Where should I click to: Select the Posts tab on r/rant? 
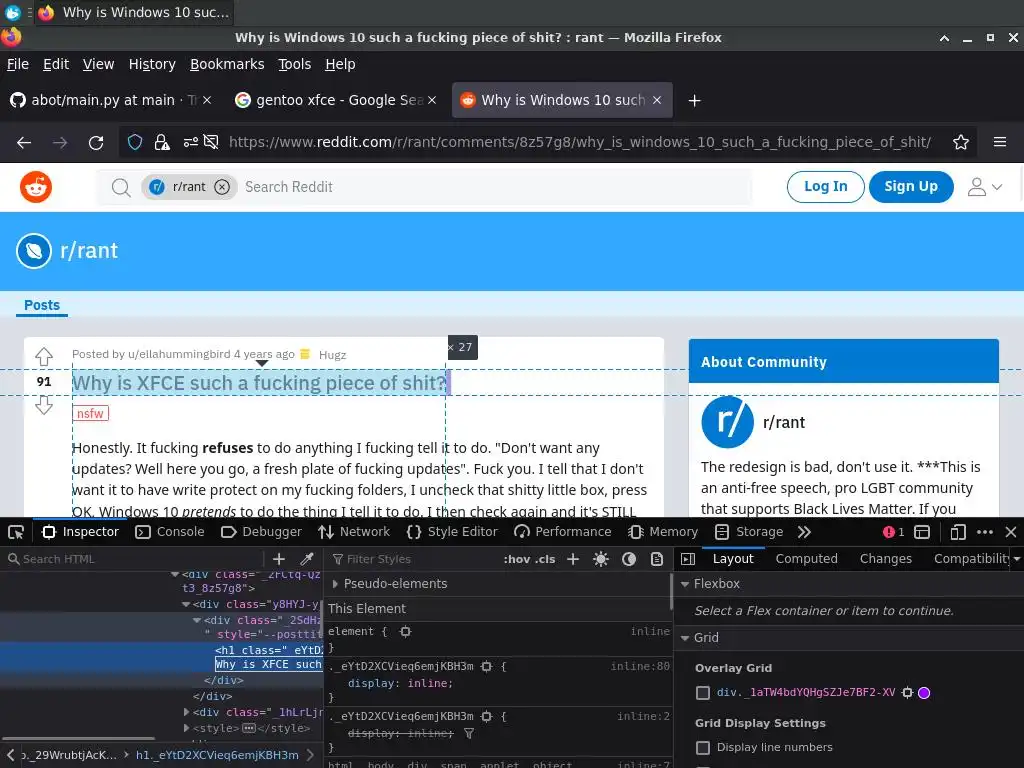(42, 305)
